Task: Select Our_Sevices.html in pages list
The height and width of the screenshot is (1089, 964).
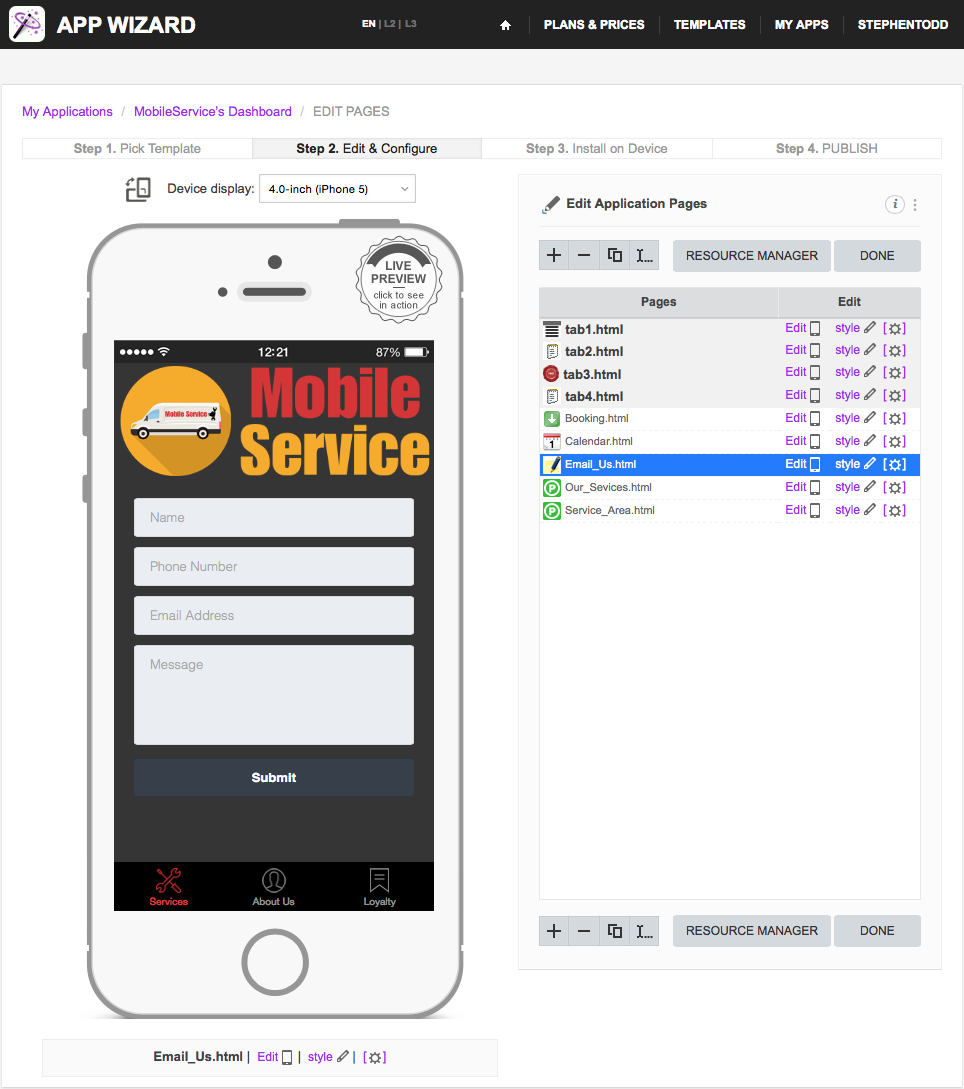Action: click(x=608, y=487)
